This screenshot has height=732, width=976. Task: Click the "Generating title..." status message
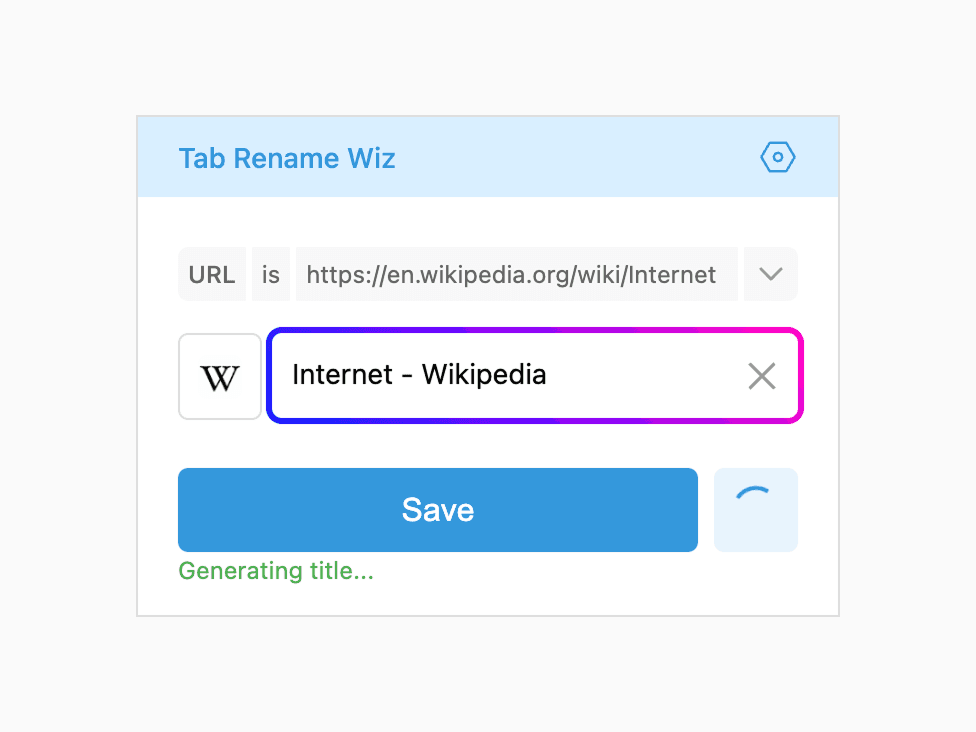276,572
